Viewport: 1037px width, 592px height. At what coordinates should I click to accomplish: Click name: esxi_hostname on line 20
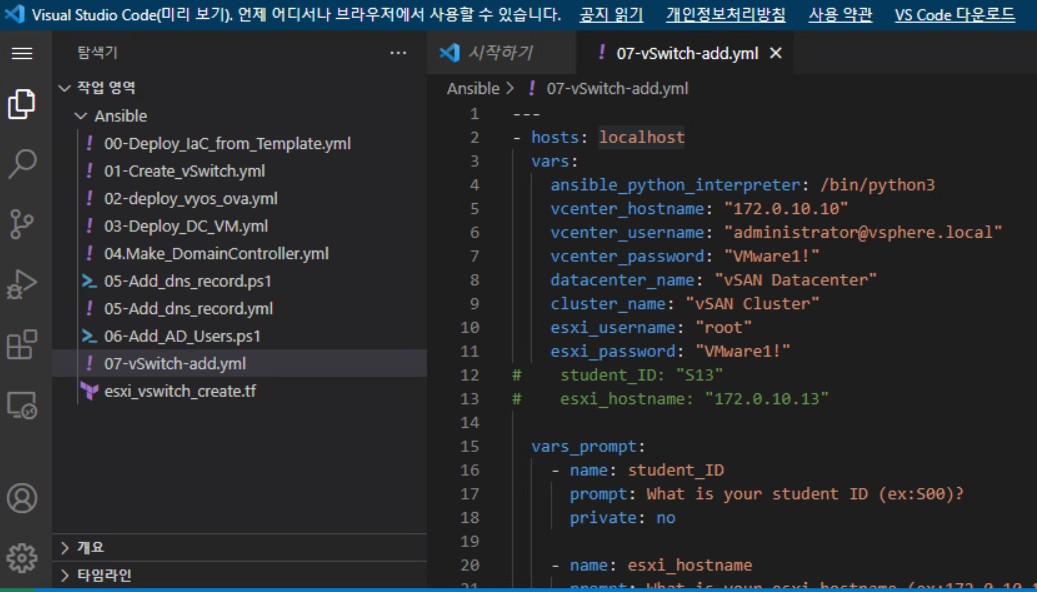pyautogui.click(x=661, y=566)
